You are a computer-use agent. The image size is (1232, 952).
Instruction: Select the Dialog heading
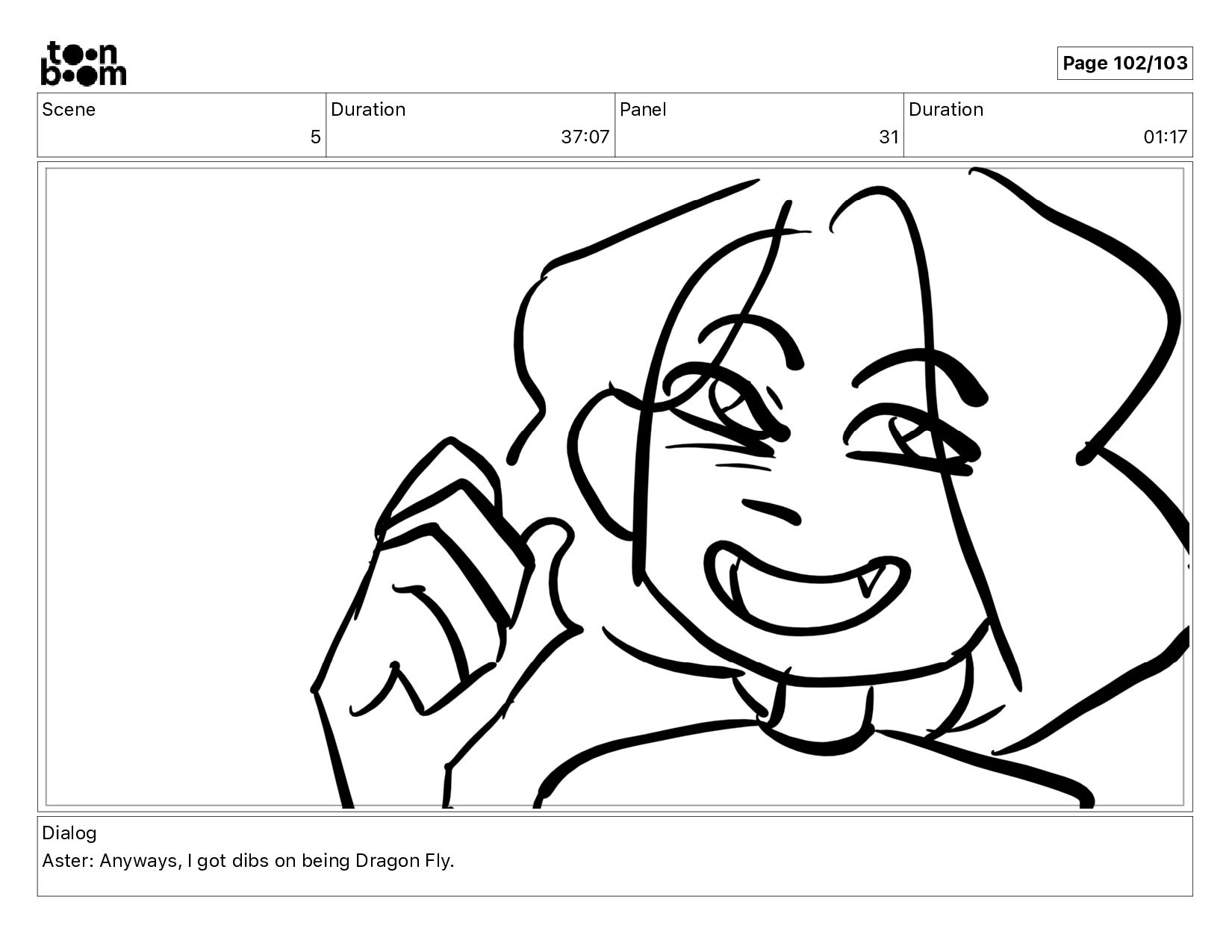coord(69,833)
